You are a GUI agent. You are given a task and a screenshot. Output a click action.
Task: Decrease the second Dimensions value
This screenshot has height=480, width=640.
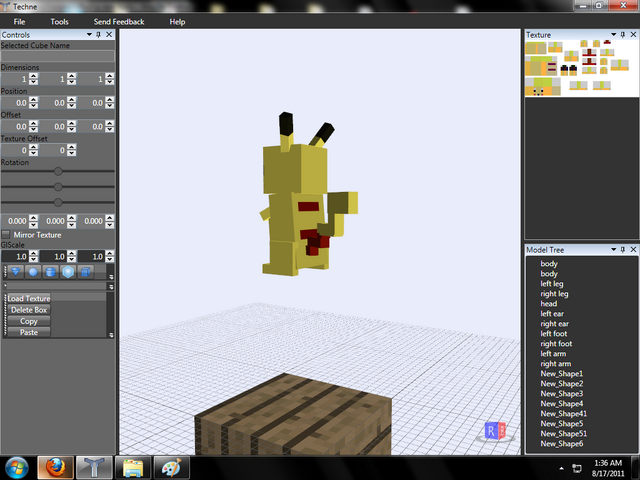pos(72,82)
